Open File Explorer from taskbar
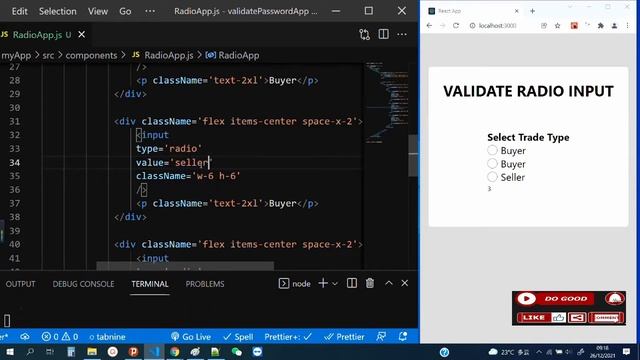This screenshot has height=360, width=640. click(x=92, y=351)
